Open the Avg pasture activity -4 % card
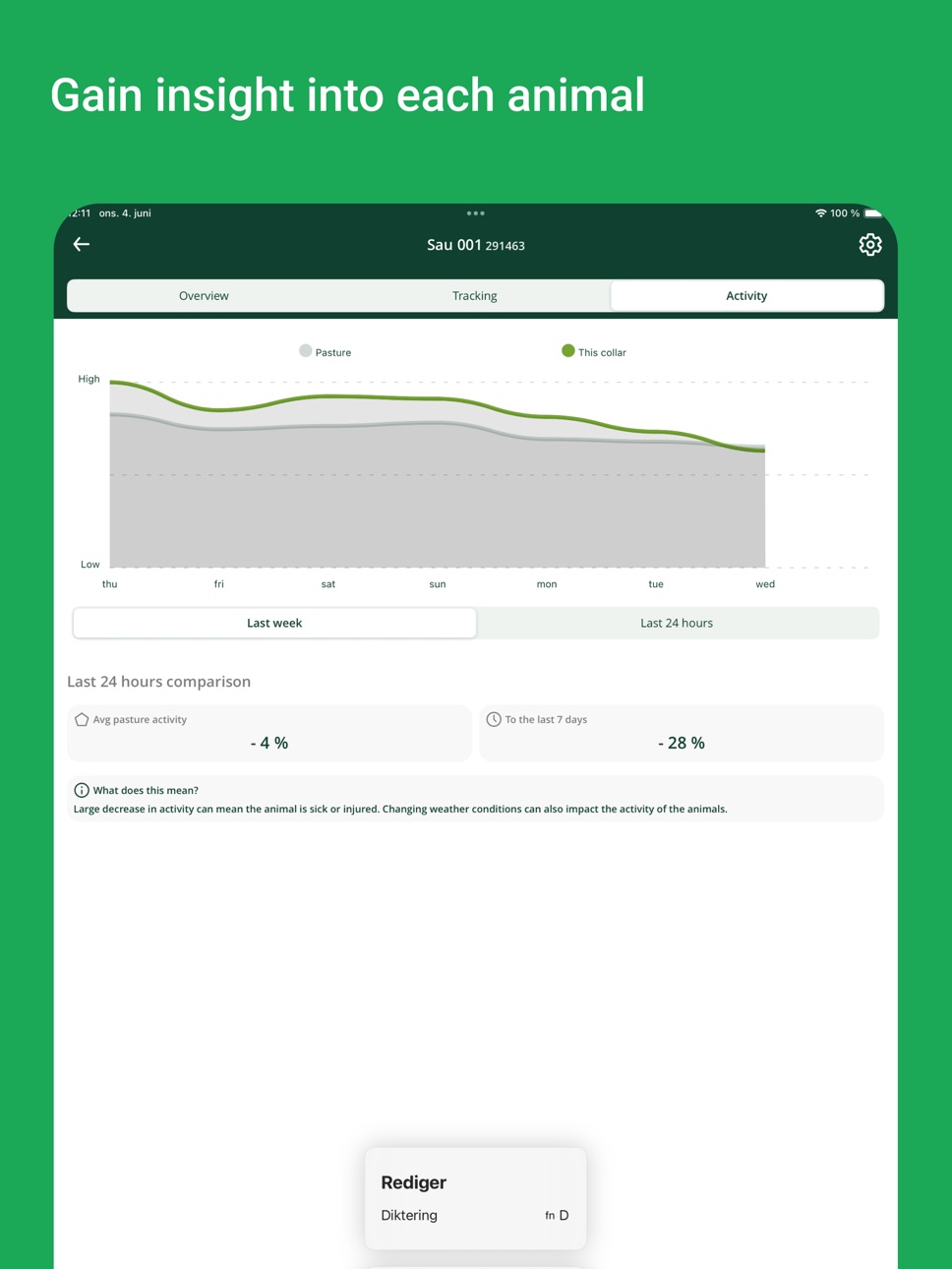952x1269 pixels. (x=269, y=733)
